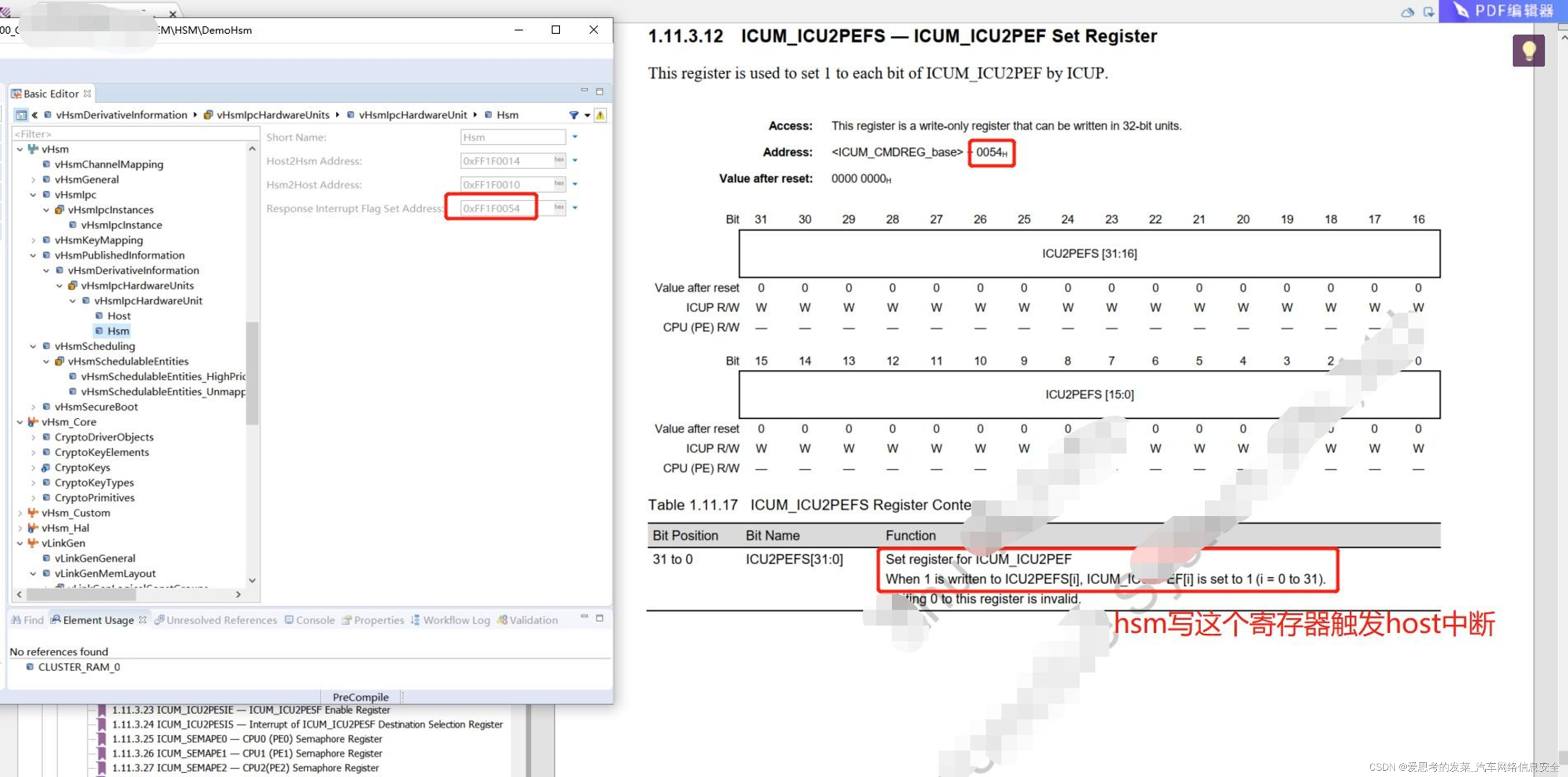Image resolution: width=1568 pixels, height=777 pixels.
Task: Open the yellow warning validation icon
Action: coord(600,115)
